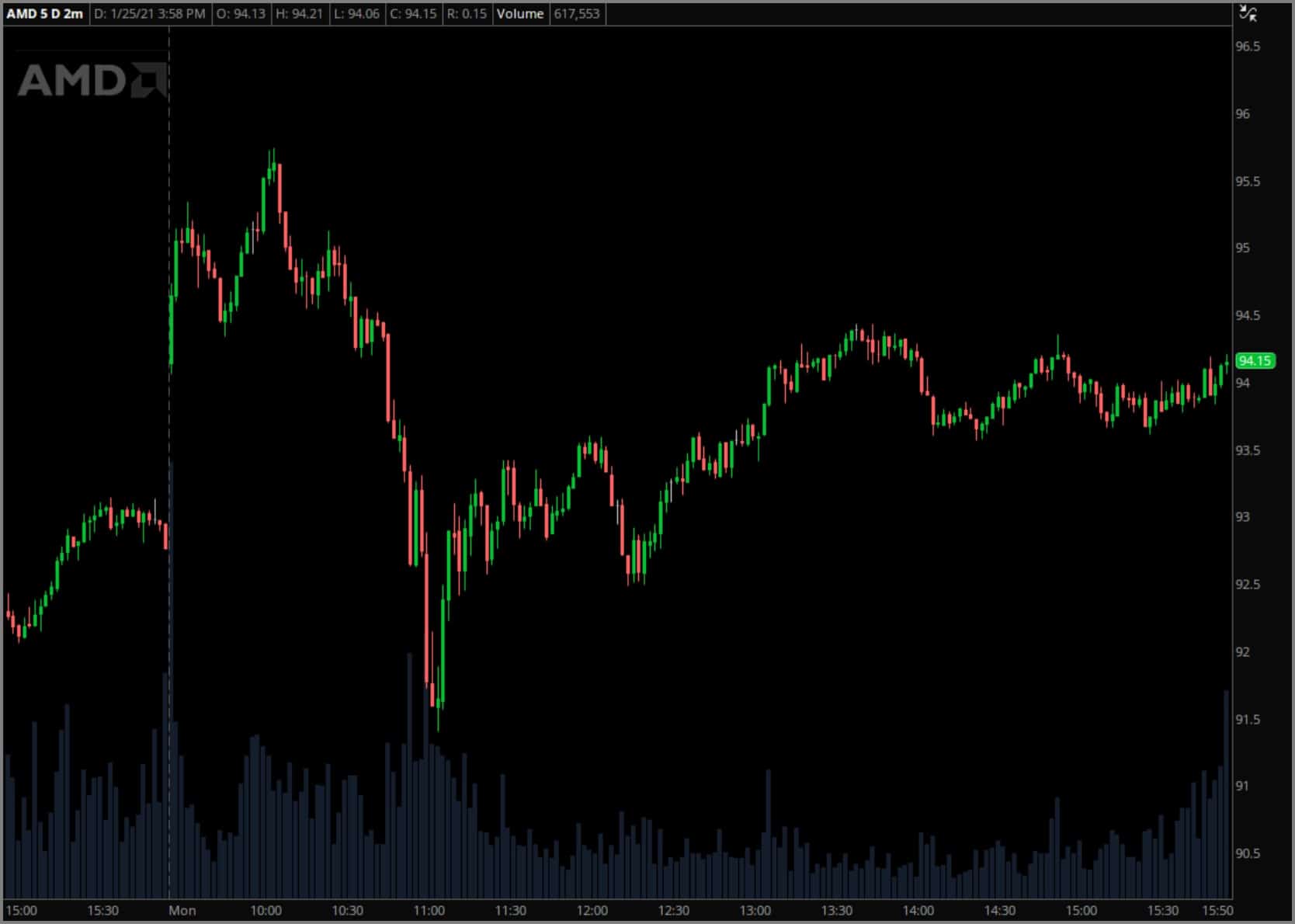
Task: Click the 15:00 label right of 14:30
Action: point(1081,910)
